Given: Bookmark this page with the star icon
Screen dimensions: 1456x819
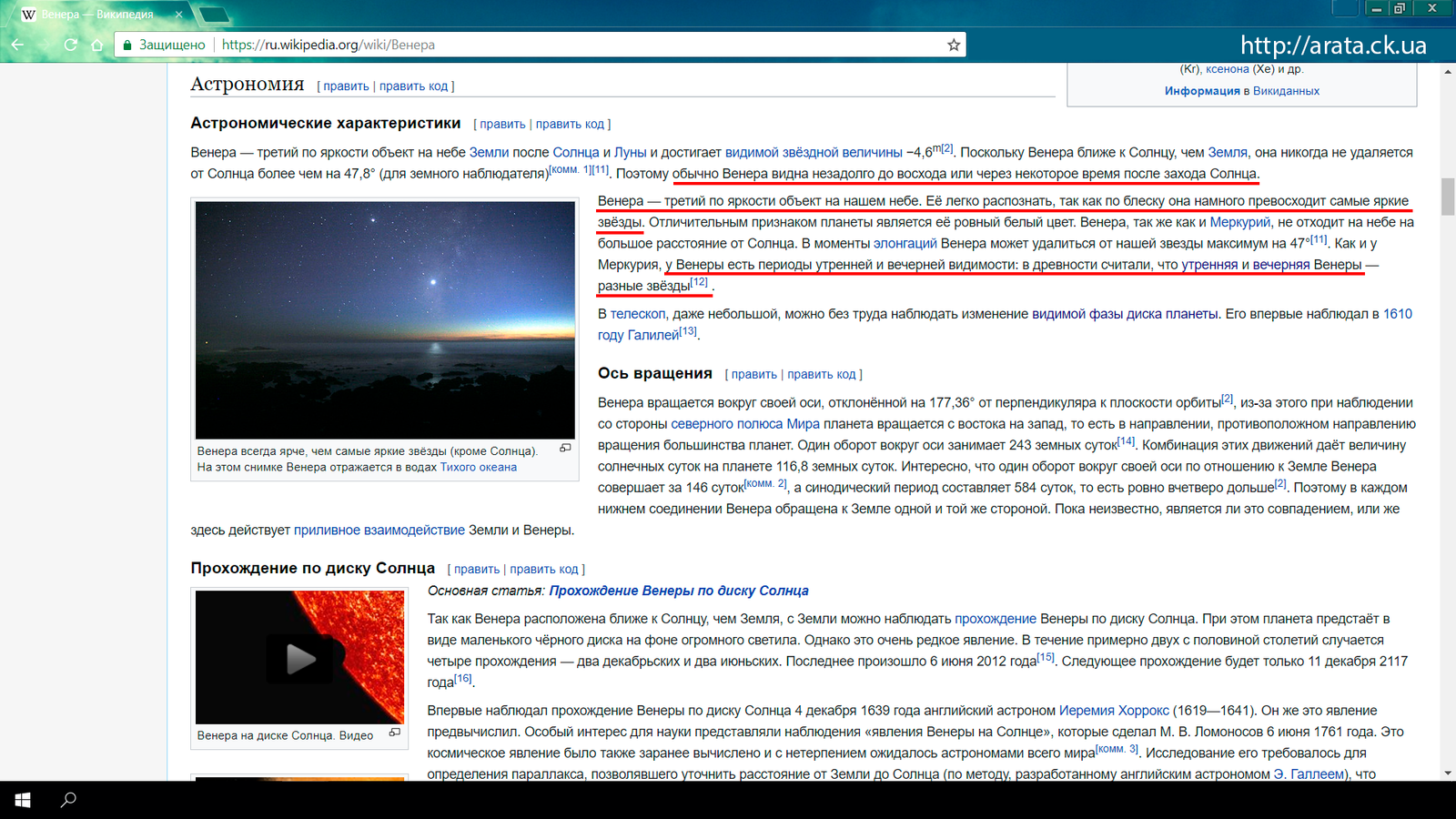Looking at the screenshot, I should pyautogui.click(x=954, y=45).
